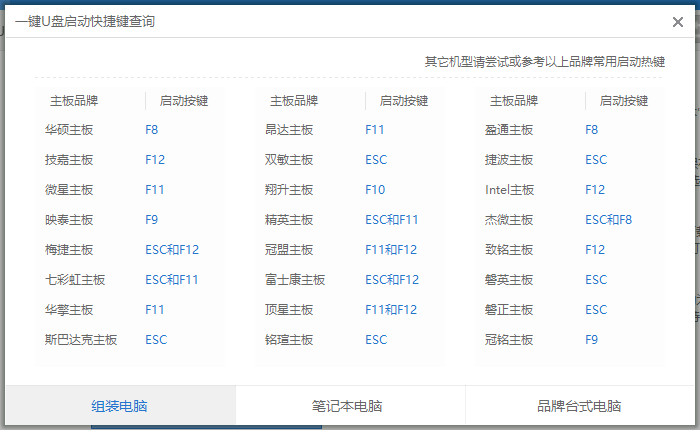Select the ESC和F12 hotkey for 梅捷主板
The width and height of the screenshot is (700, 430).
(x=172, y=250)
